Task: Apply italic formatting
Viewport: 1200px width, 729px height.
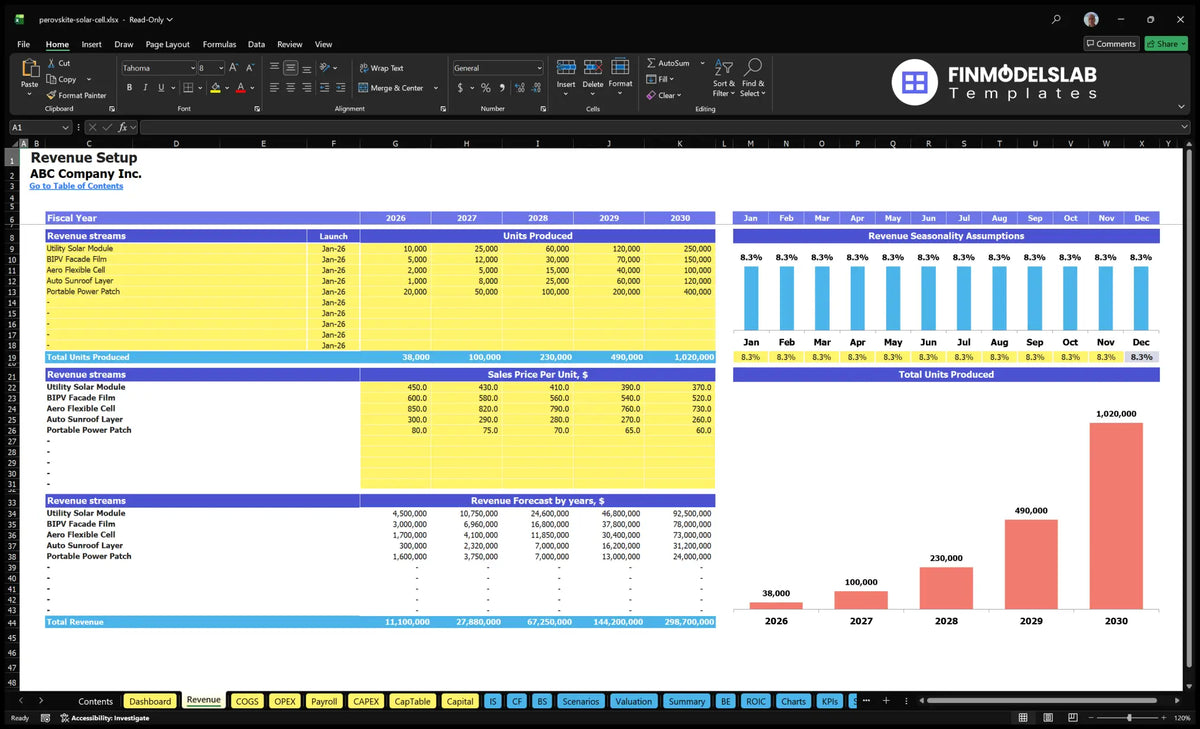Action: point(145,88)
